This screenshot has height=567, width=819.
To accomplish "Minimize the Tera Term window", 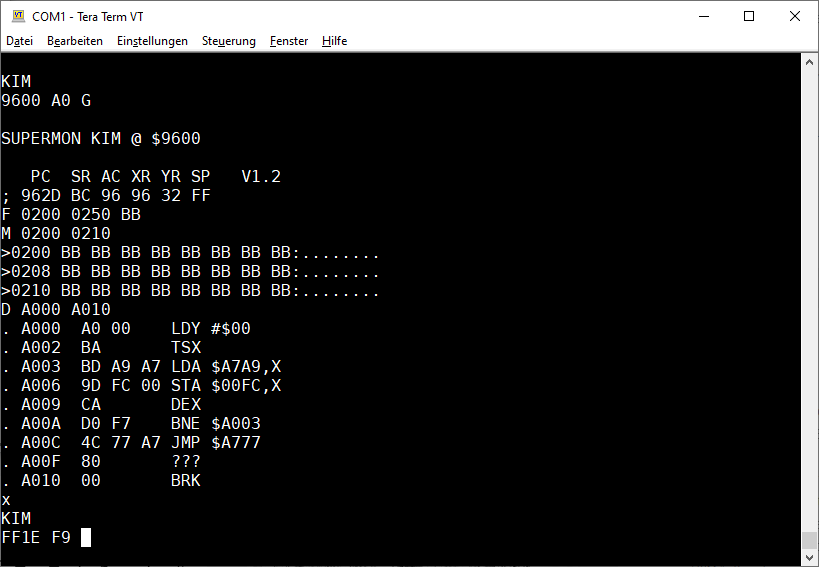I will point(704,16).
